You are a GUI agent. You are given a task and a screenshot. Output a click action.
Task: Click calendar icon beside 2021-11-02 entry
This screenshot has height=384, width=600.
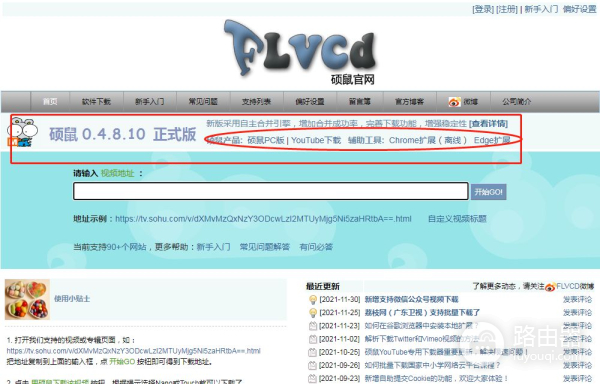(x=313, y=339)
